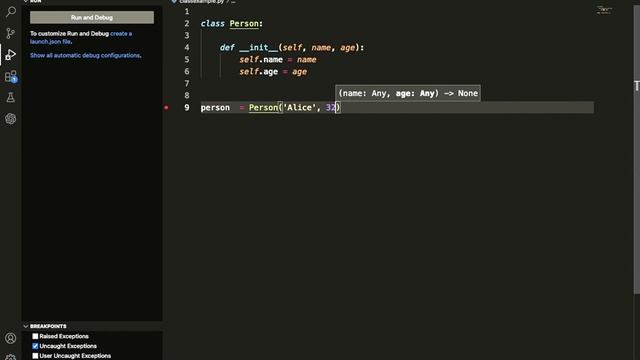Click the Run and Debug button
640x360 pixels.
92,18
